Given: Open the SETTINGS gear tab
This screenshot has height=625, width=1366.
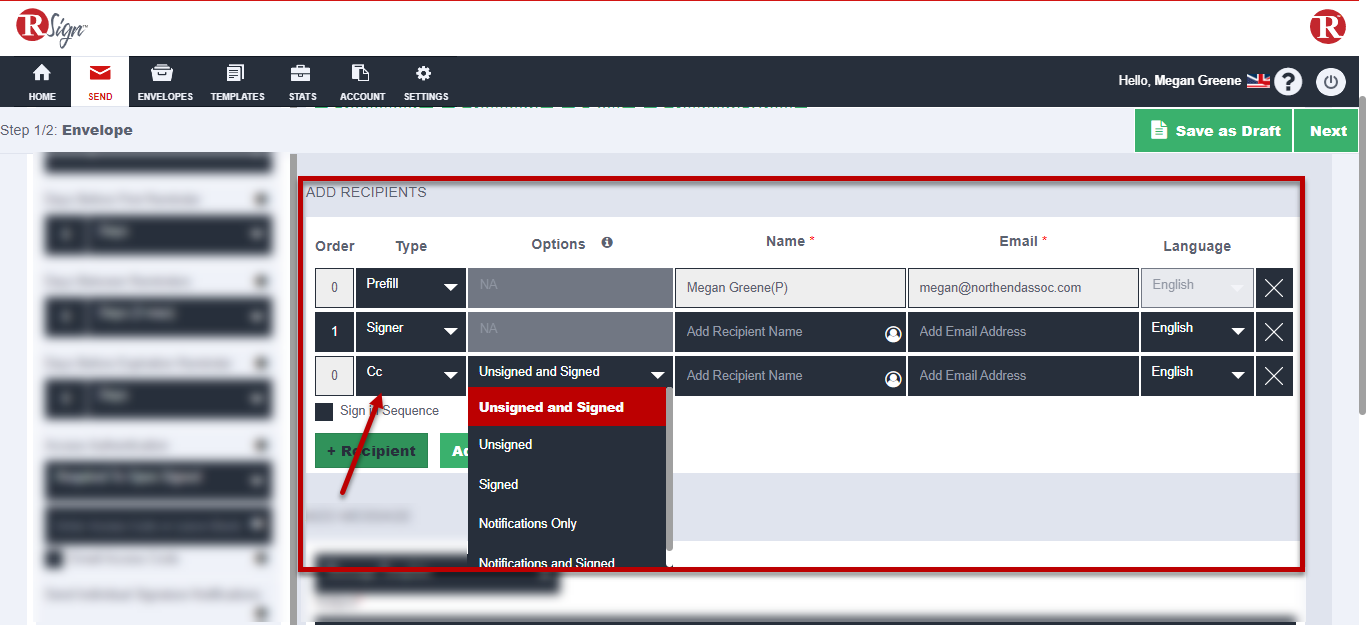Looking at the screenshot, I should click(x=425, y=82).
